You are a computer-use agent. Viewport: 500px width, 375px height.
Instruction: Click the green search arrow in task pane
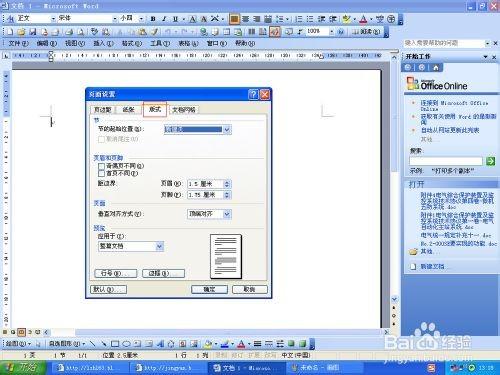490,161
